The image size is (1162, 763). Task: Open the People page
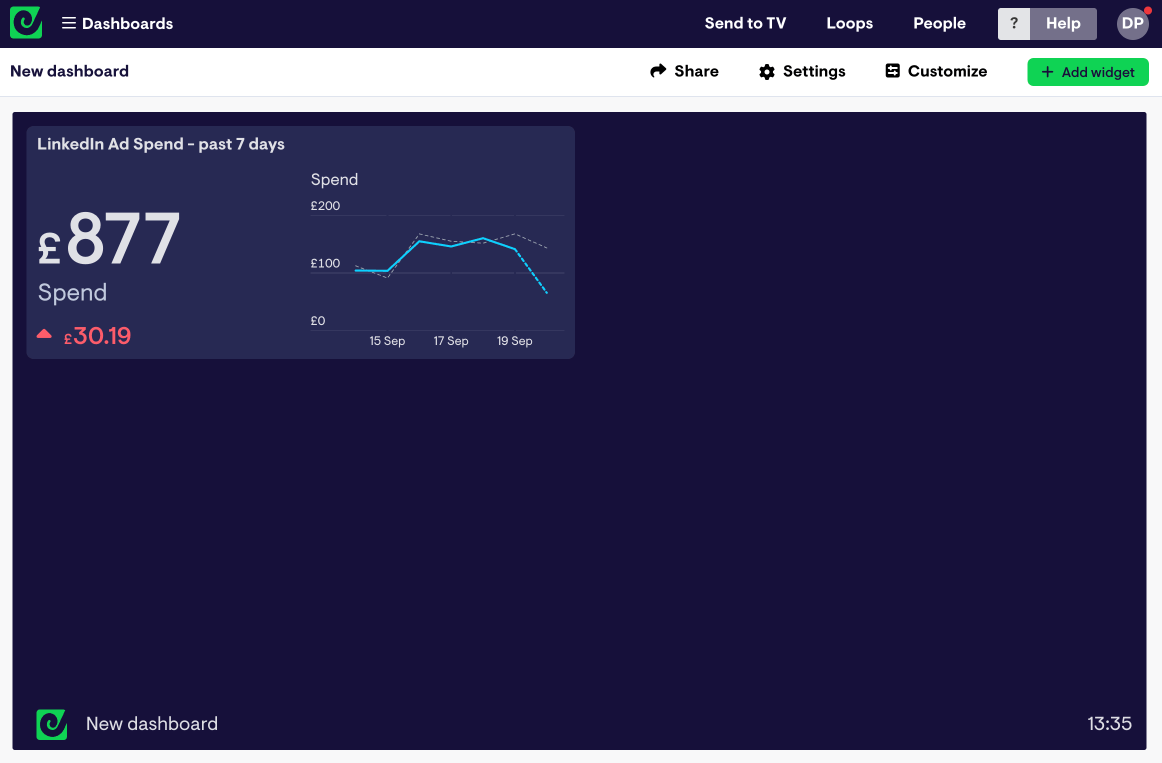click(939, 23)
